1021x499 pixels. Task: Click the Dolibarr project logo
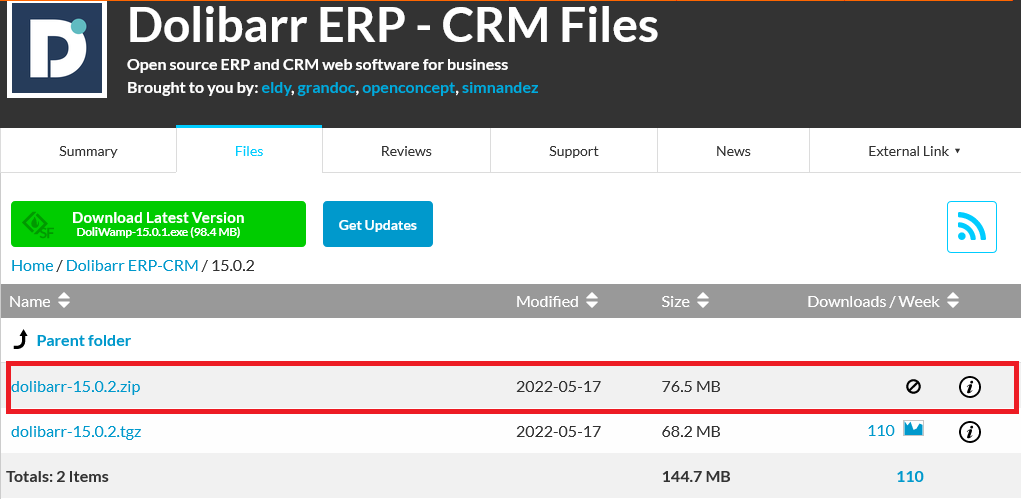pyautogui.click(x=57, y=50)
